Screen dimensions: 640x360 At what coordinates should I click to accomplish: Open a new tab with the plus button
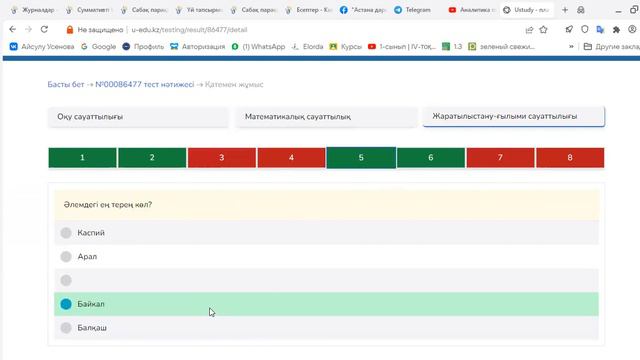pyautogui.click(x=565, y=10)
